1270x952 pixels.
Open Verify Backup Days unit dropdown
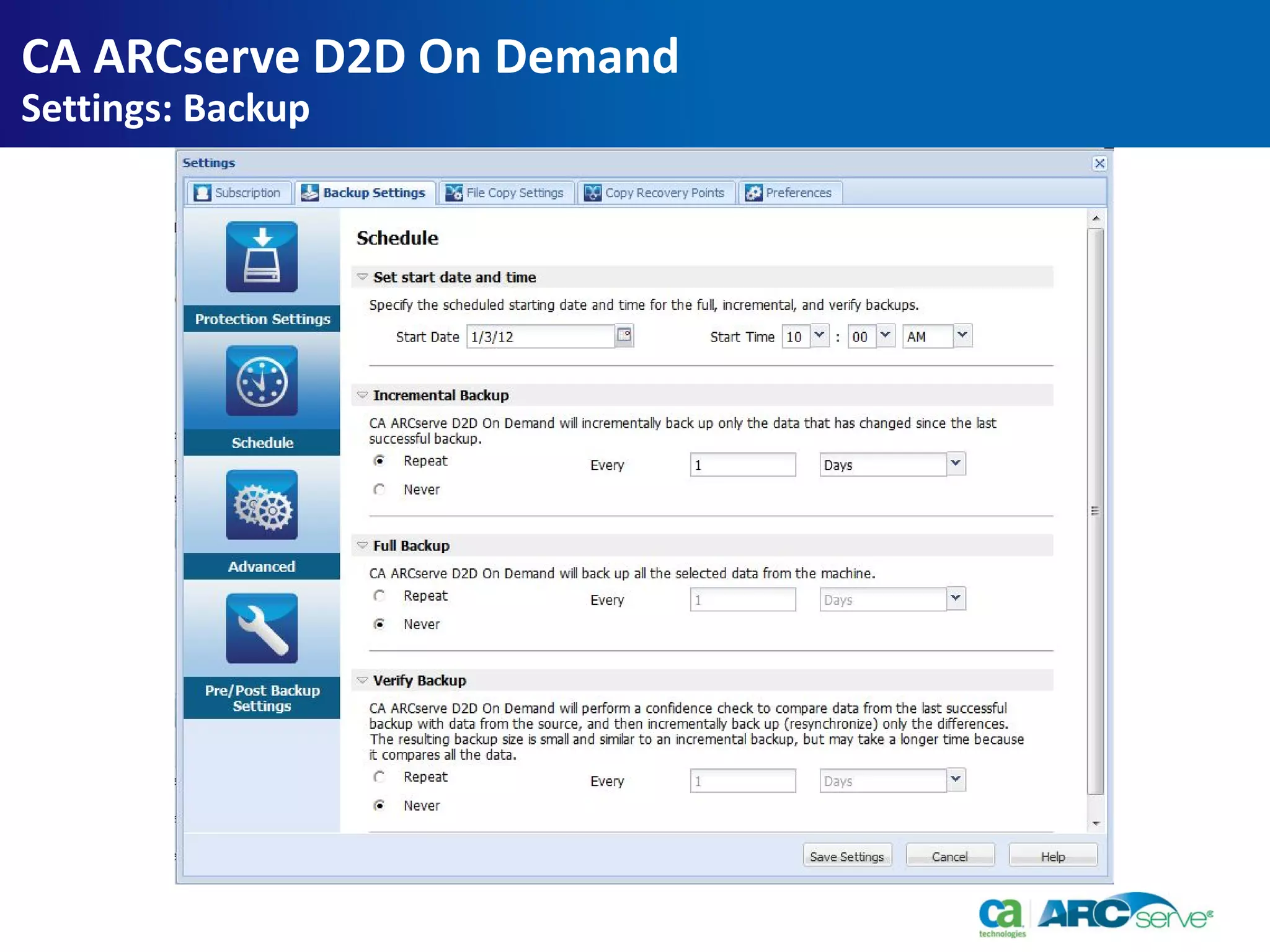[956, 780]
